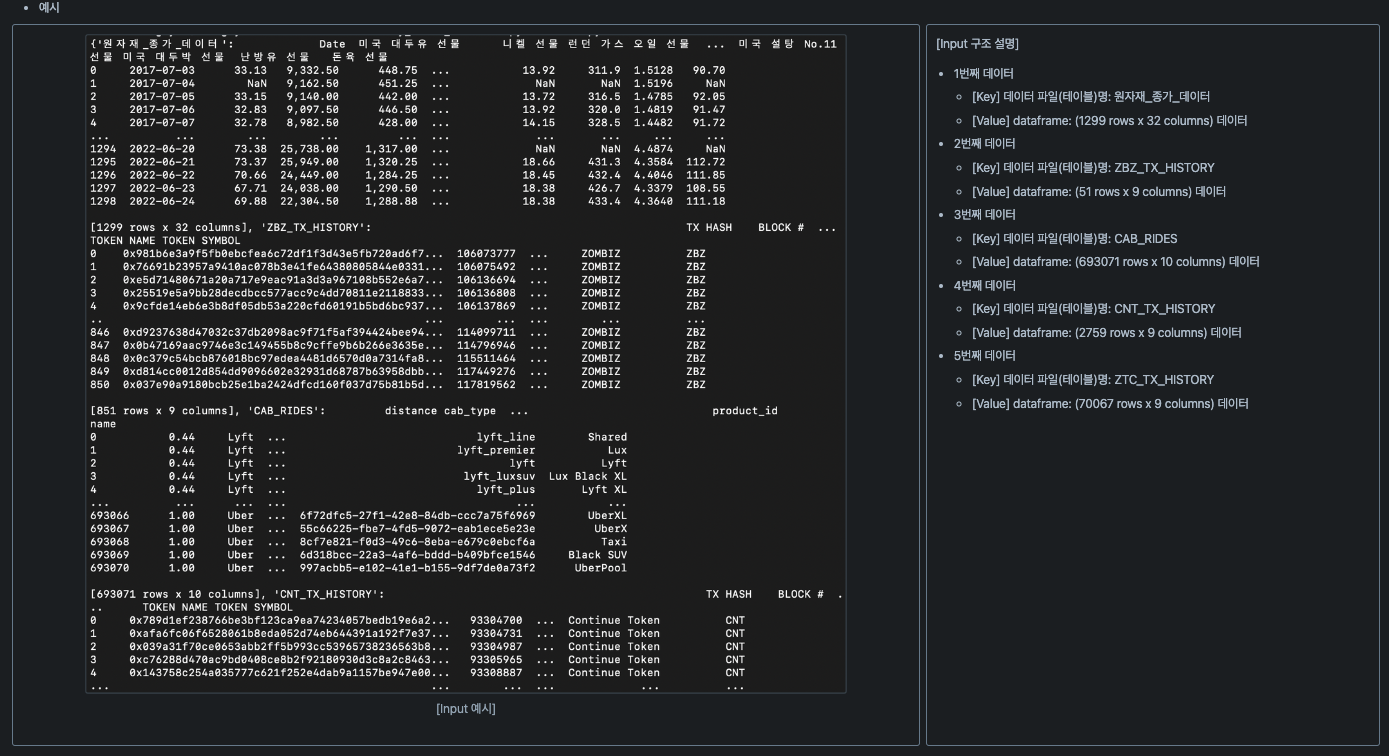The height and width of the screenshot is (756, 1389).
Task: Click the '4번째 데이터' list item
Action: tap(984, 286)
